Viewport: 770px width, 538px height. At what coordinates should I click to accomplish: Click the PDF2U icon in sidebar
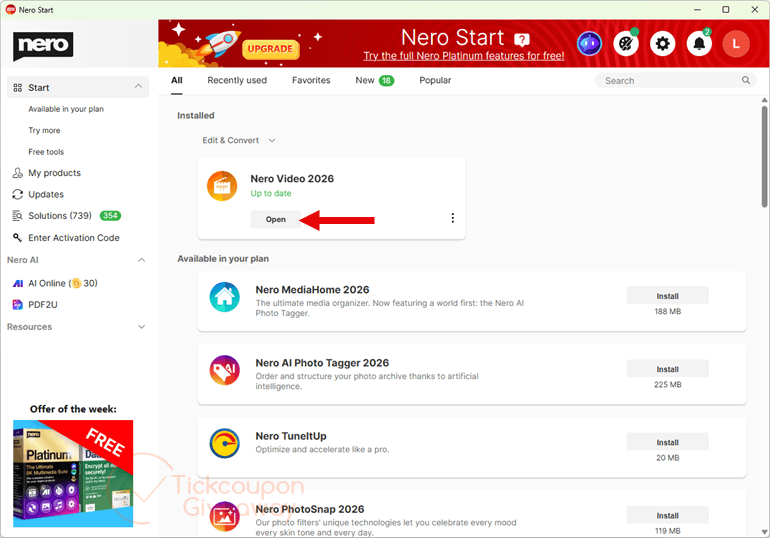18,305
